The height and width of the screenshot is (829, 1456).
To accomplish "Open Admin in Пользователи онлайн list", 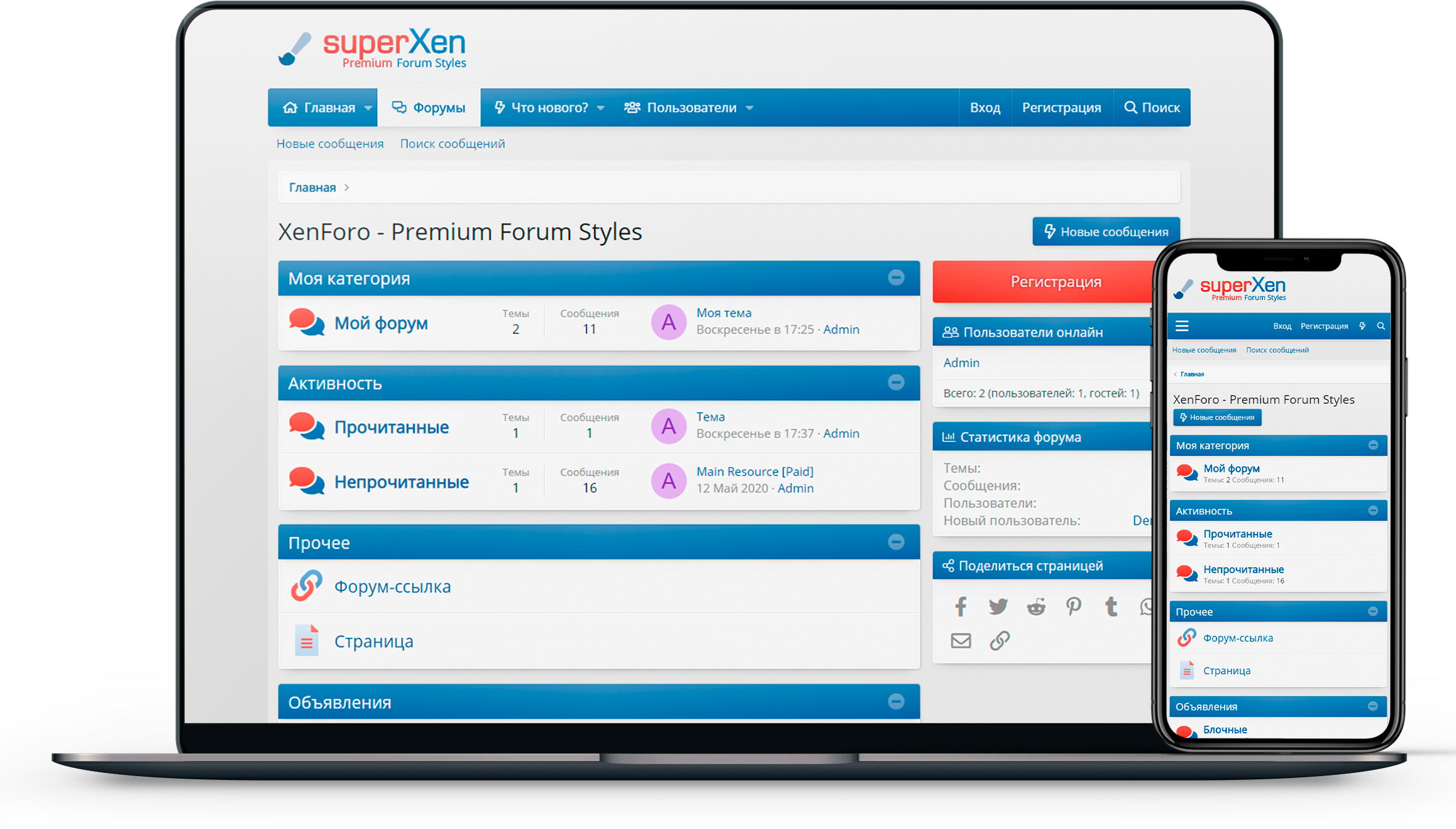I will click(x=961, y=362).
